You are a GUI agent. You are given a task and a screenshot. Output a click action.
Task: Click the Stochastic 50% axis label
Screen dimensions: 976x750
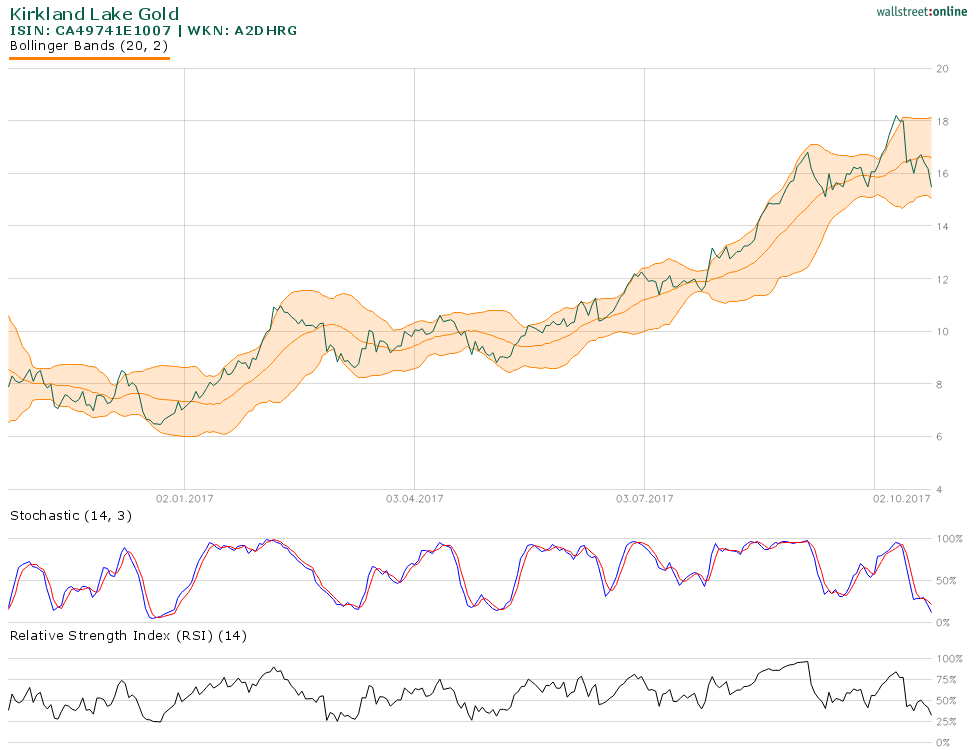pos(946,581)
